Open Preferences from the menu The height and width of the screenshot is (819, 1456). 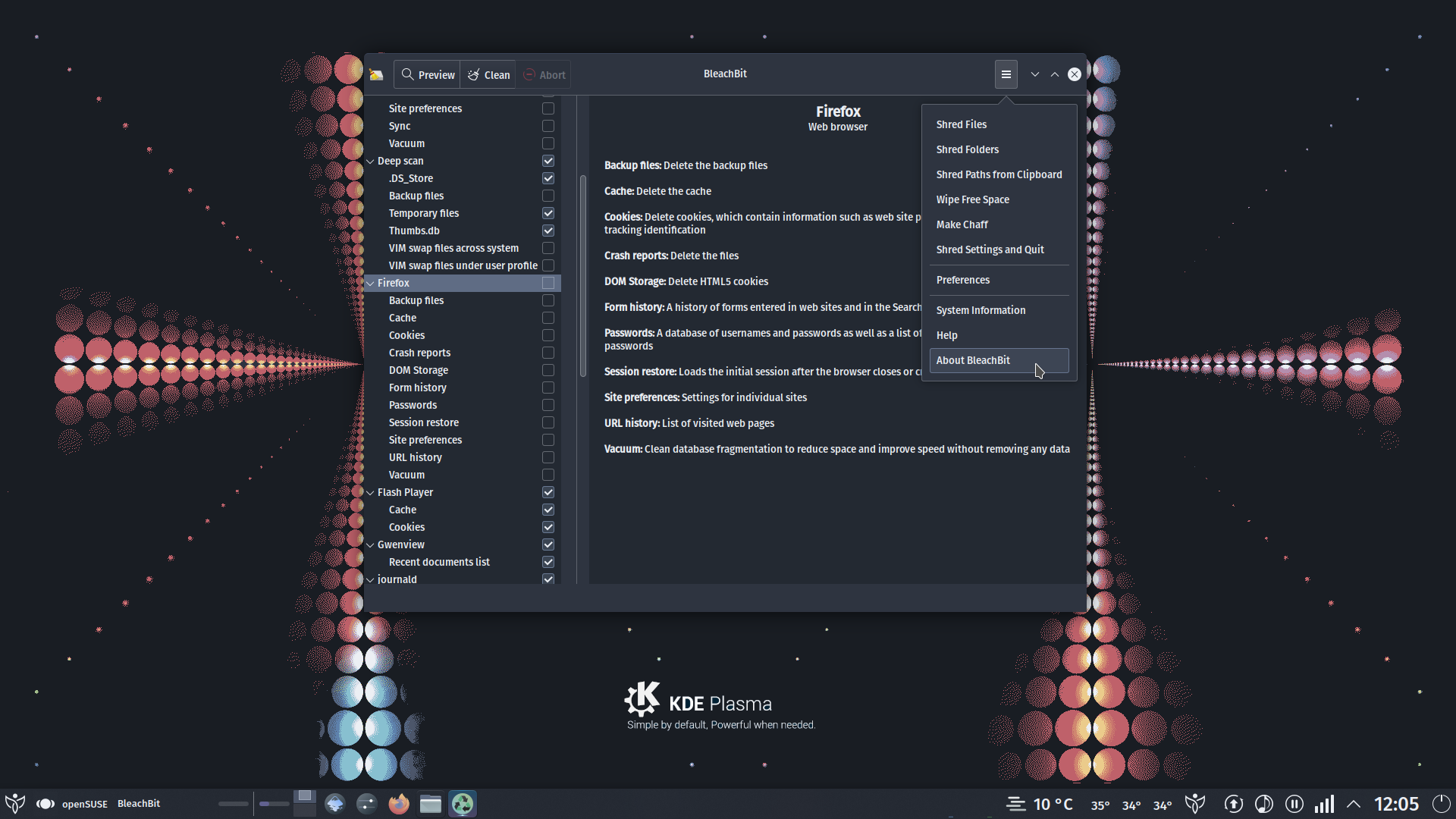[999, 280]
